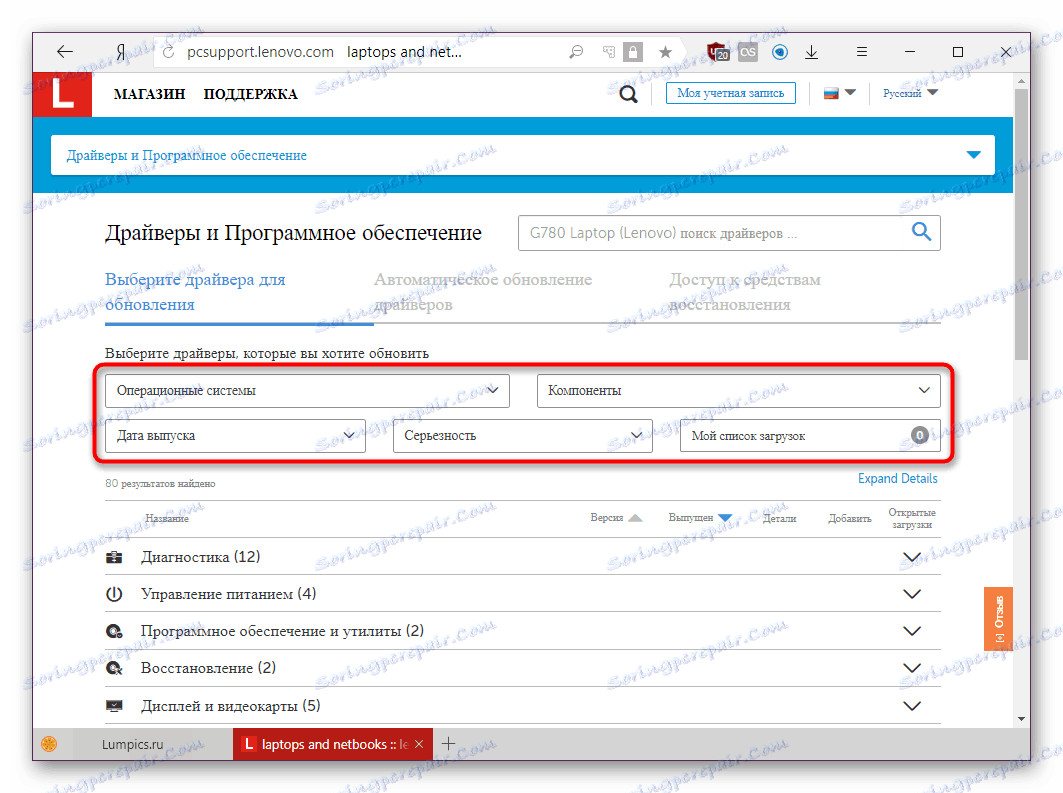
Task: Click the gray "os" extension icon
Action: pyautogui.click(x=748, y=52)
